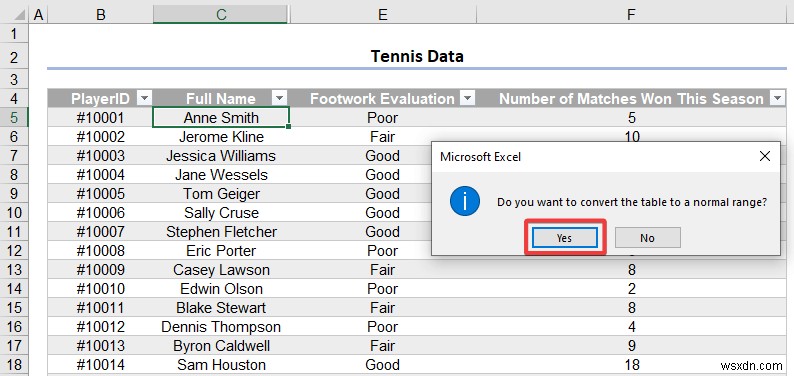Image resolution: width=794 pixels, height=376 pixels.
Task: Select Anne Smith's matches won value 5
Action: point(631,117)
